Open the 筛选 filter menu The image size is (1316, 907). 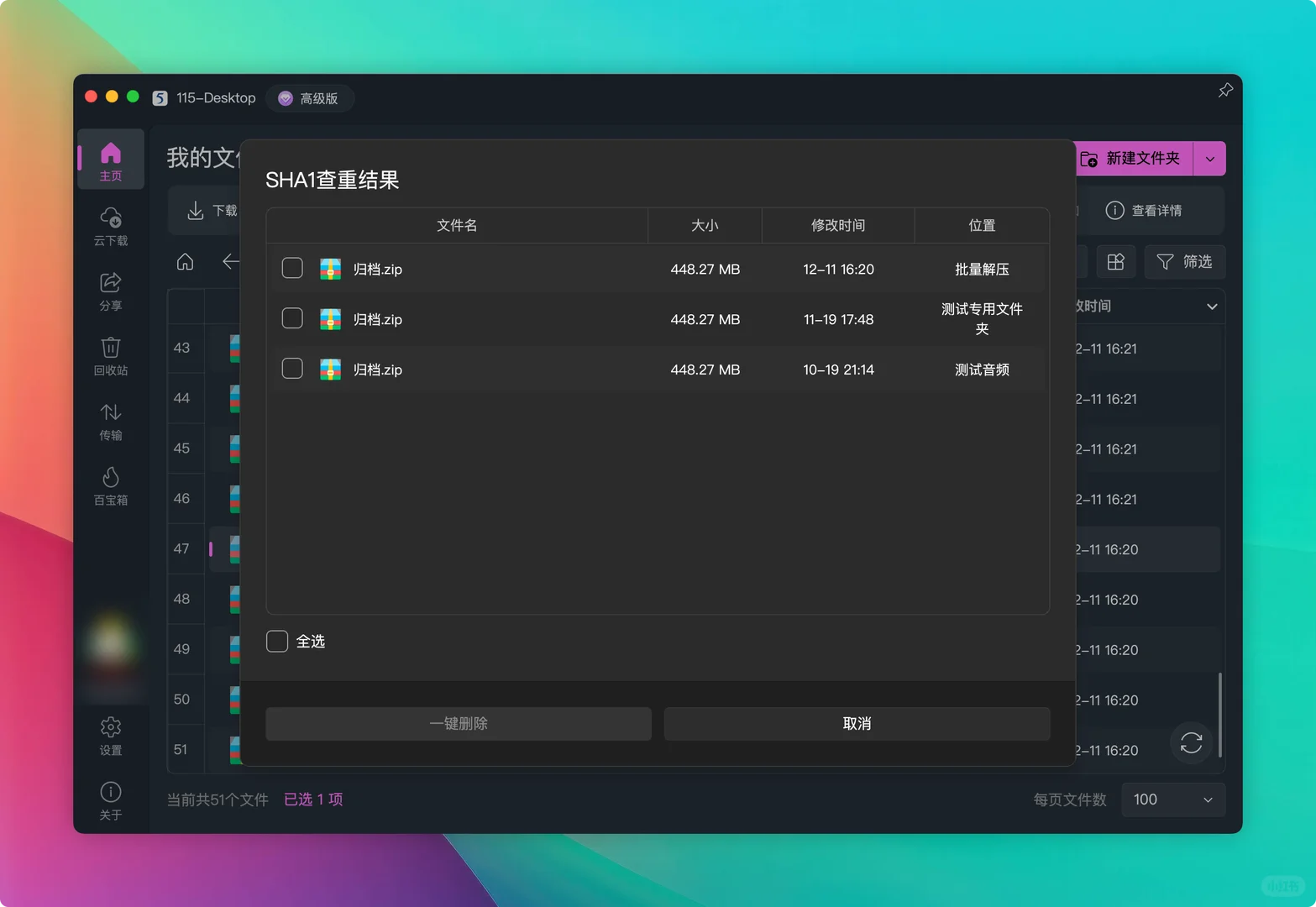(1184, 262)
